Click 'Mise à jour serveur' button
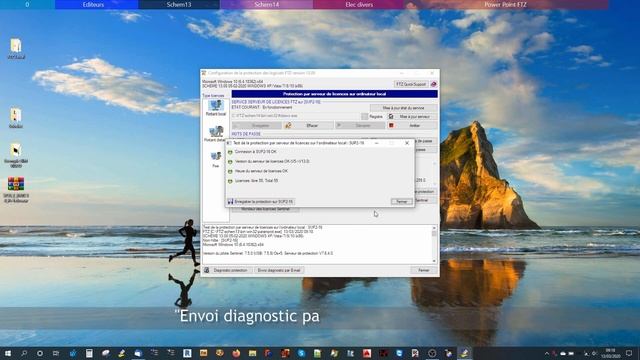The height and width of the screenshot is (360, 640). [412, 117]
